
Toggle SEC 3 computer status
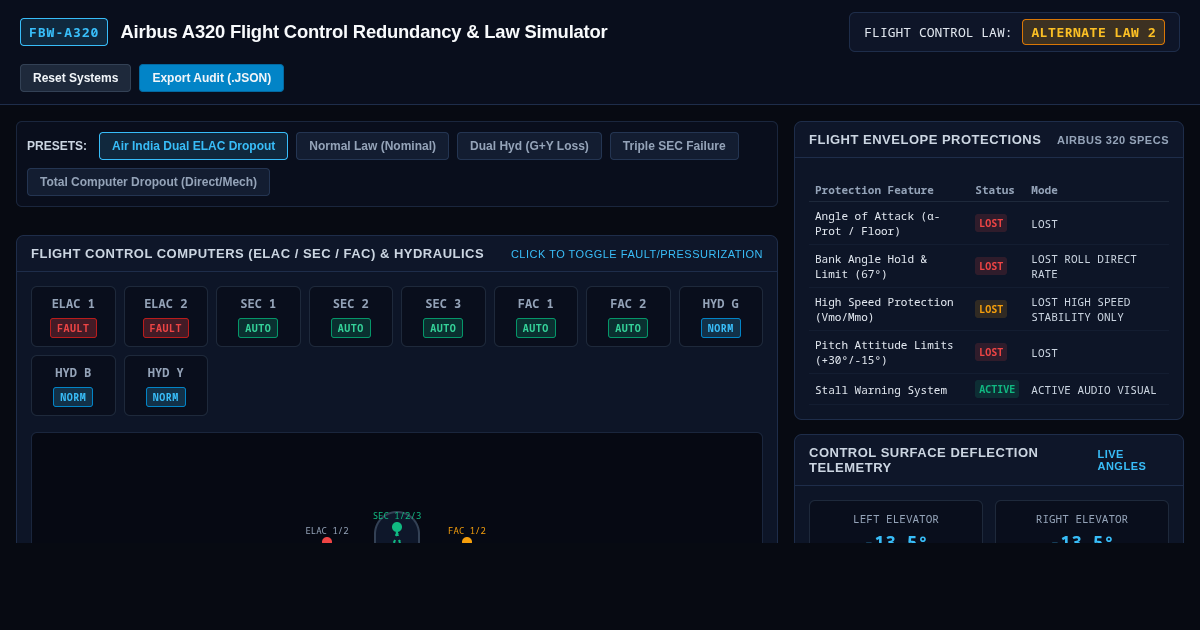(x=443, y=317)
